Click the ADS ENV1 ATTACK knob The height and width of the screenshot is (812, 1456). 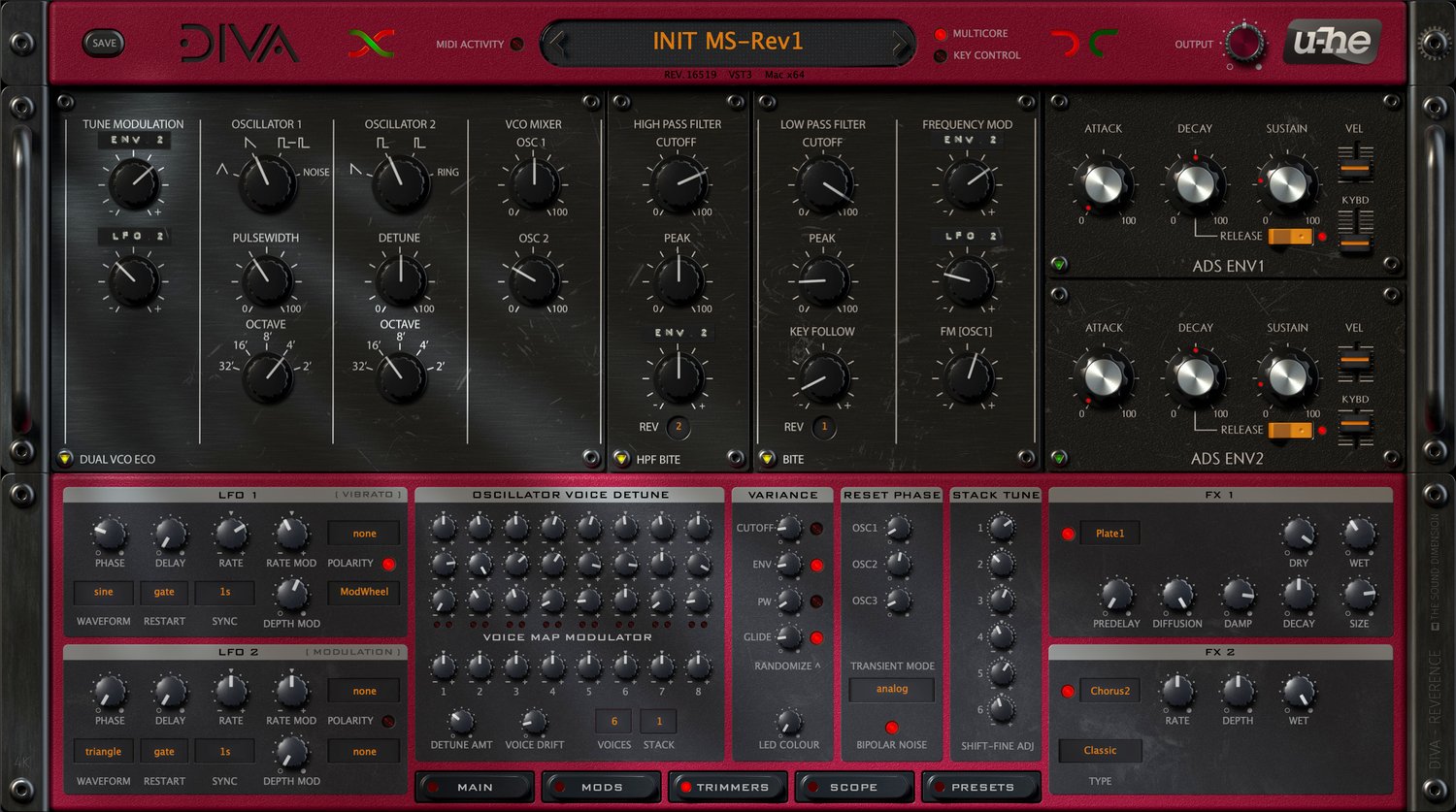(x=1103, y=183)
